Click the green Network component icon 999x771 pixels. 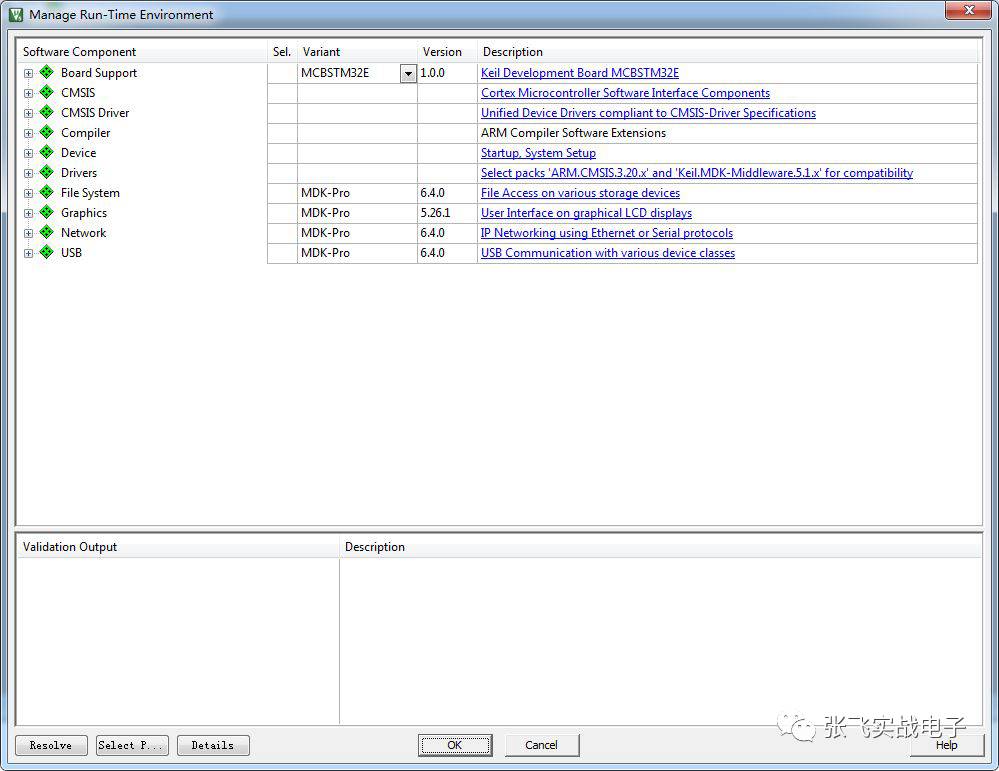46,233
